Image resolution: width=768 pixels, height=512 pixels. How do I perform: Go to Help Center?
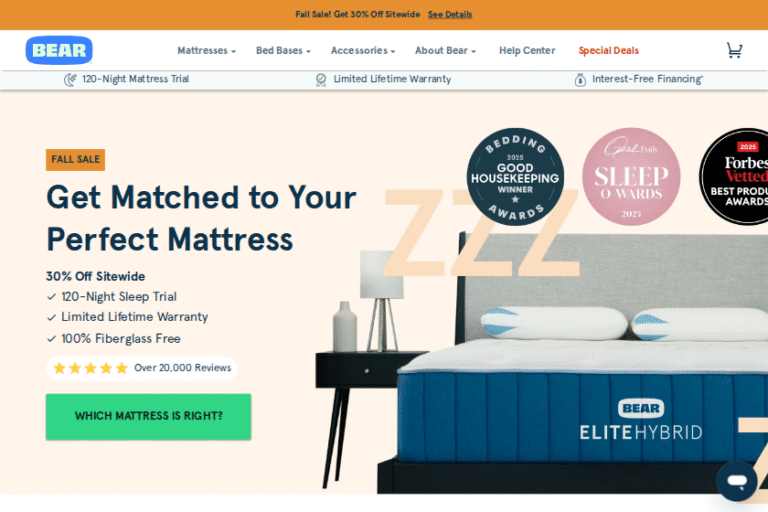pos(527,50)
